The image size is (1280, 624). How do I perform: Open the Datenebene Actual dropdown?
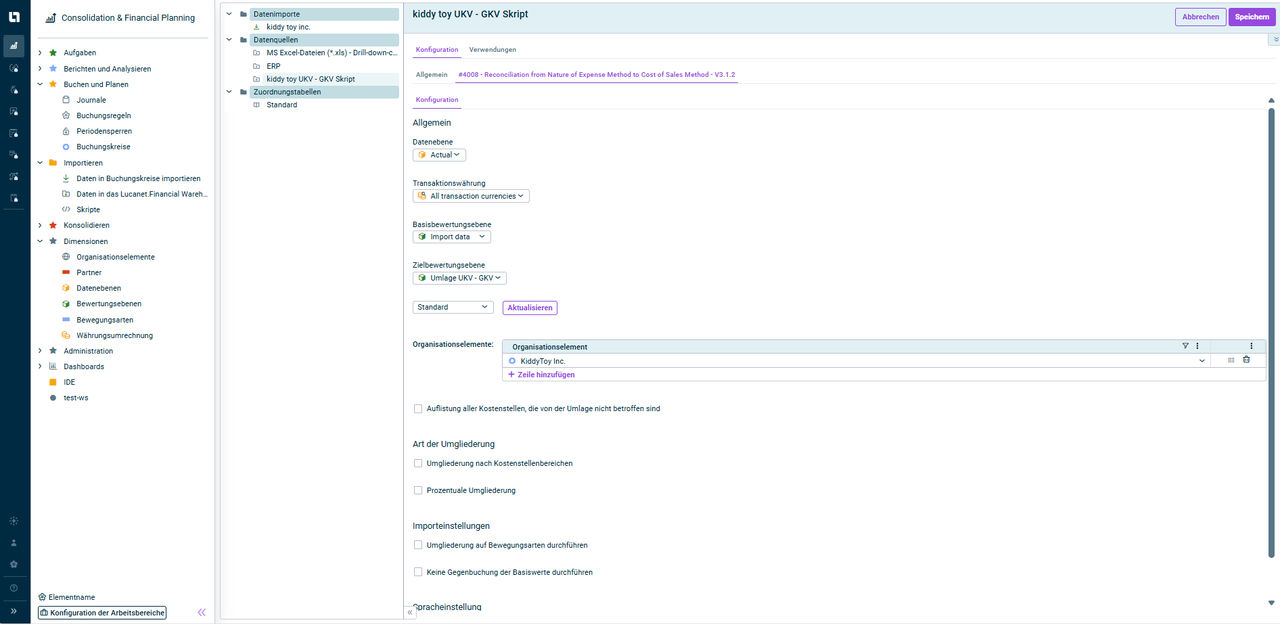[x=439, y=155]
